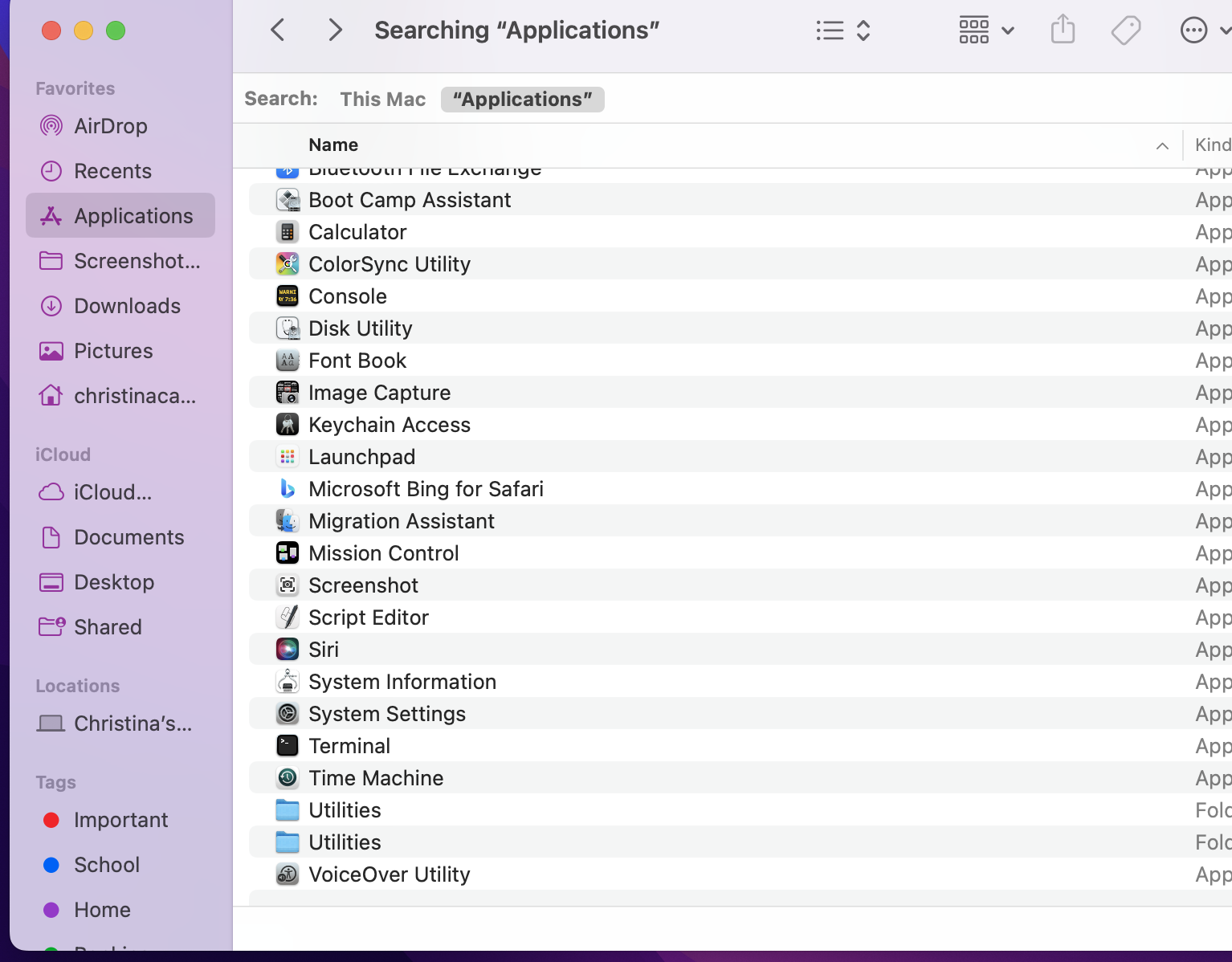Select AirDrop in the sidebar

110,126
